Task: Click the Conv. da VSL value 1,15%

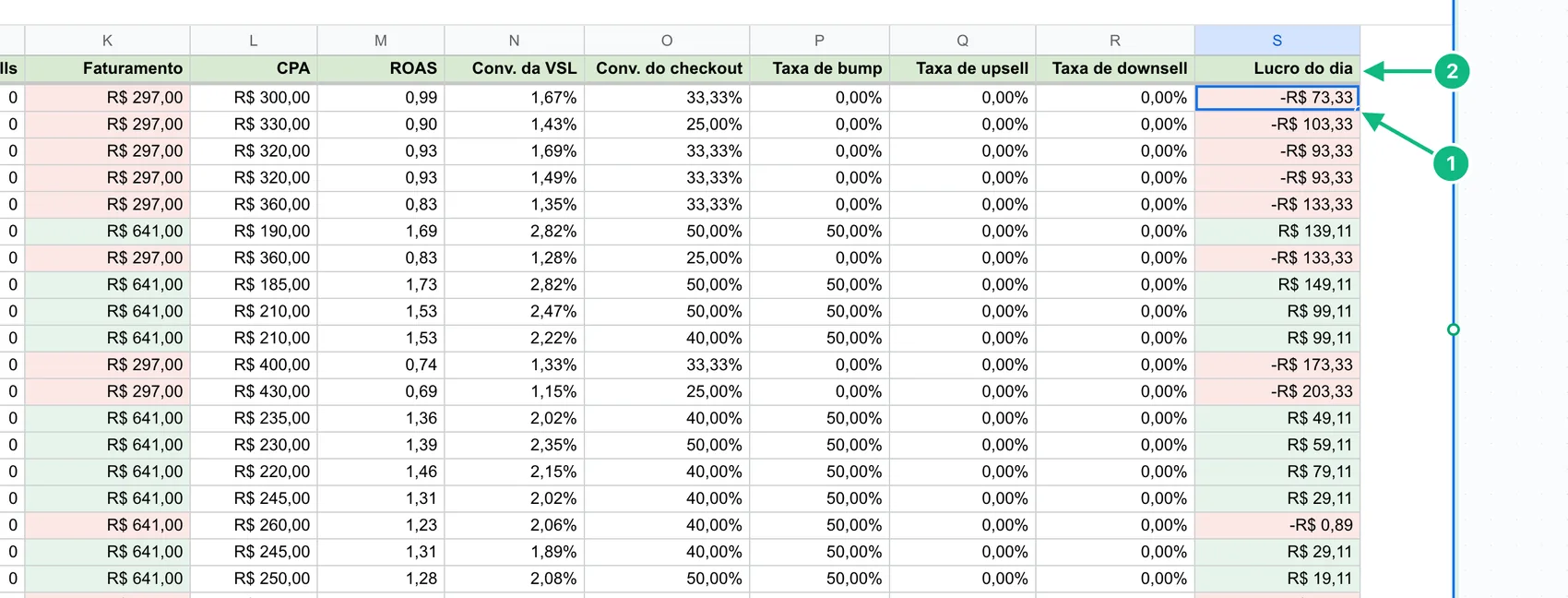Action: [514, 391]
